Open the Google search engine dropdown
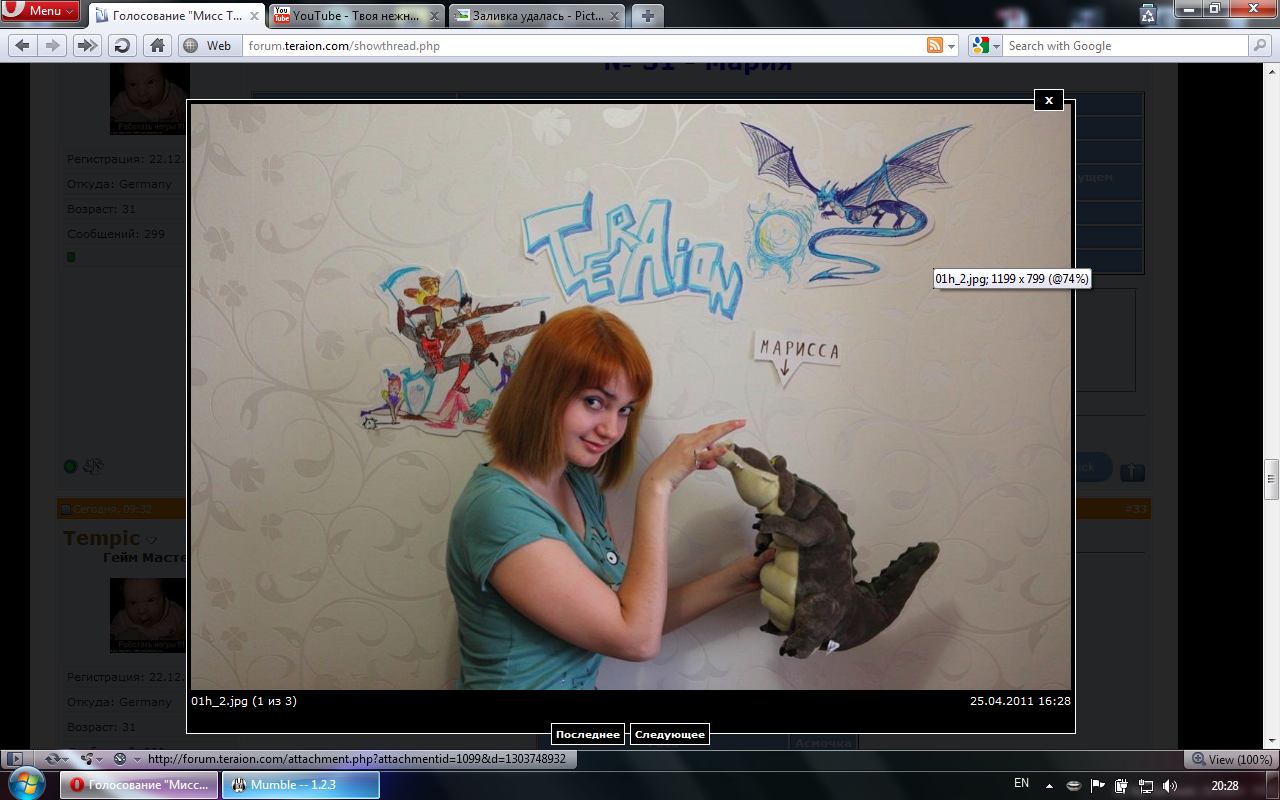The image size is (1280, 800). point(986,46)
